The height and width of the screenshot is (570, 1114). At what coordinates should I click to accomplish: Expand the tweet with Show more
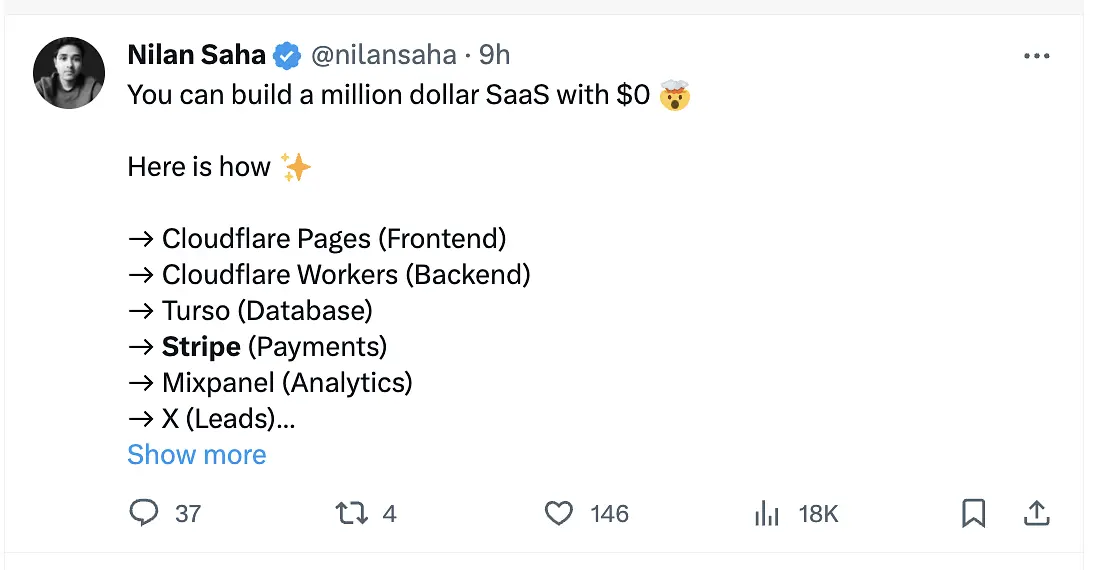pos(197,455)
